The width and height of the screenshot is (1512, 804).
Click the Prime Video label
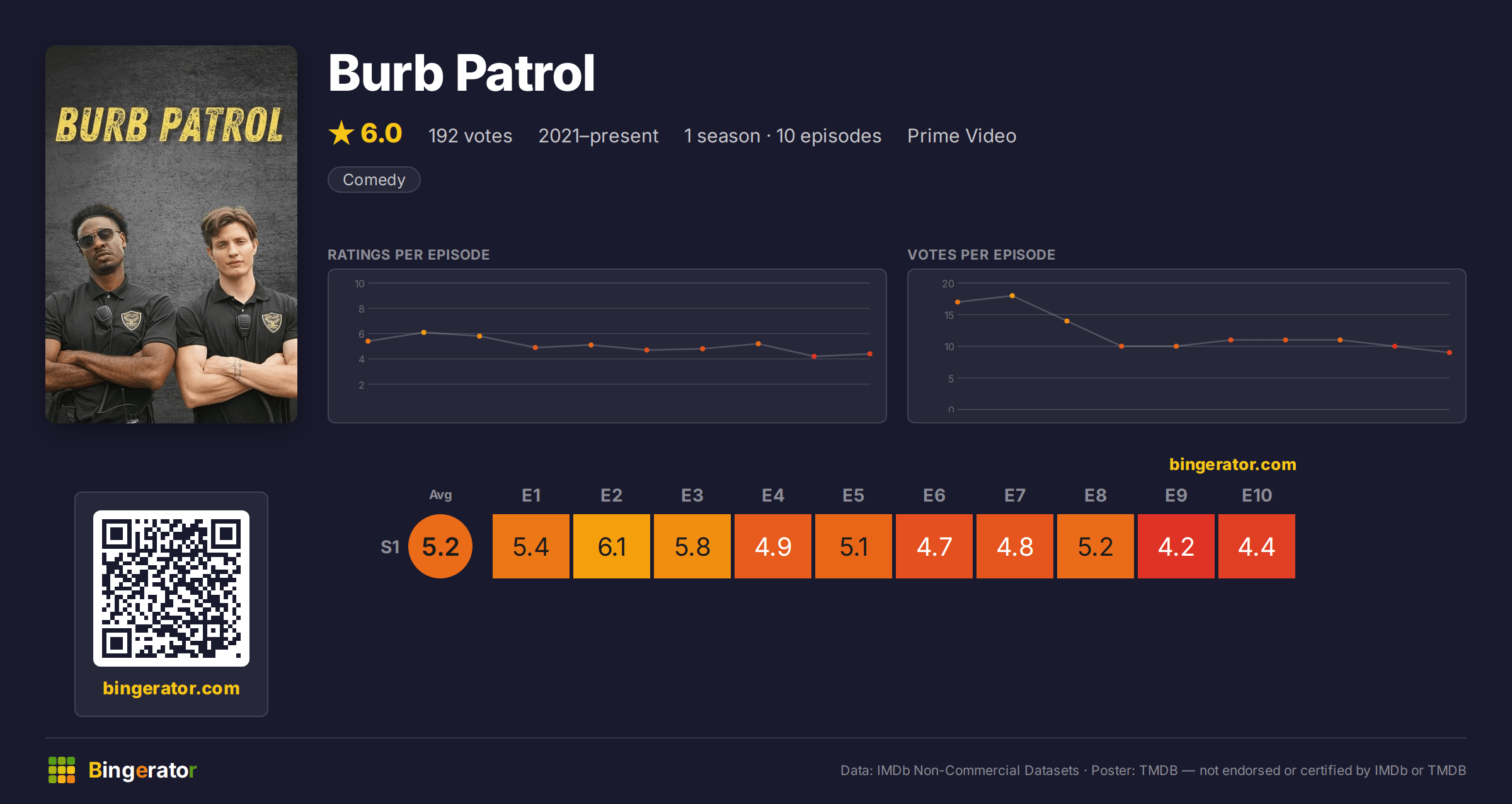click(x=961, y=135)
